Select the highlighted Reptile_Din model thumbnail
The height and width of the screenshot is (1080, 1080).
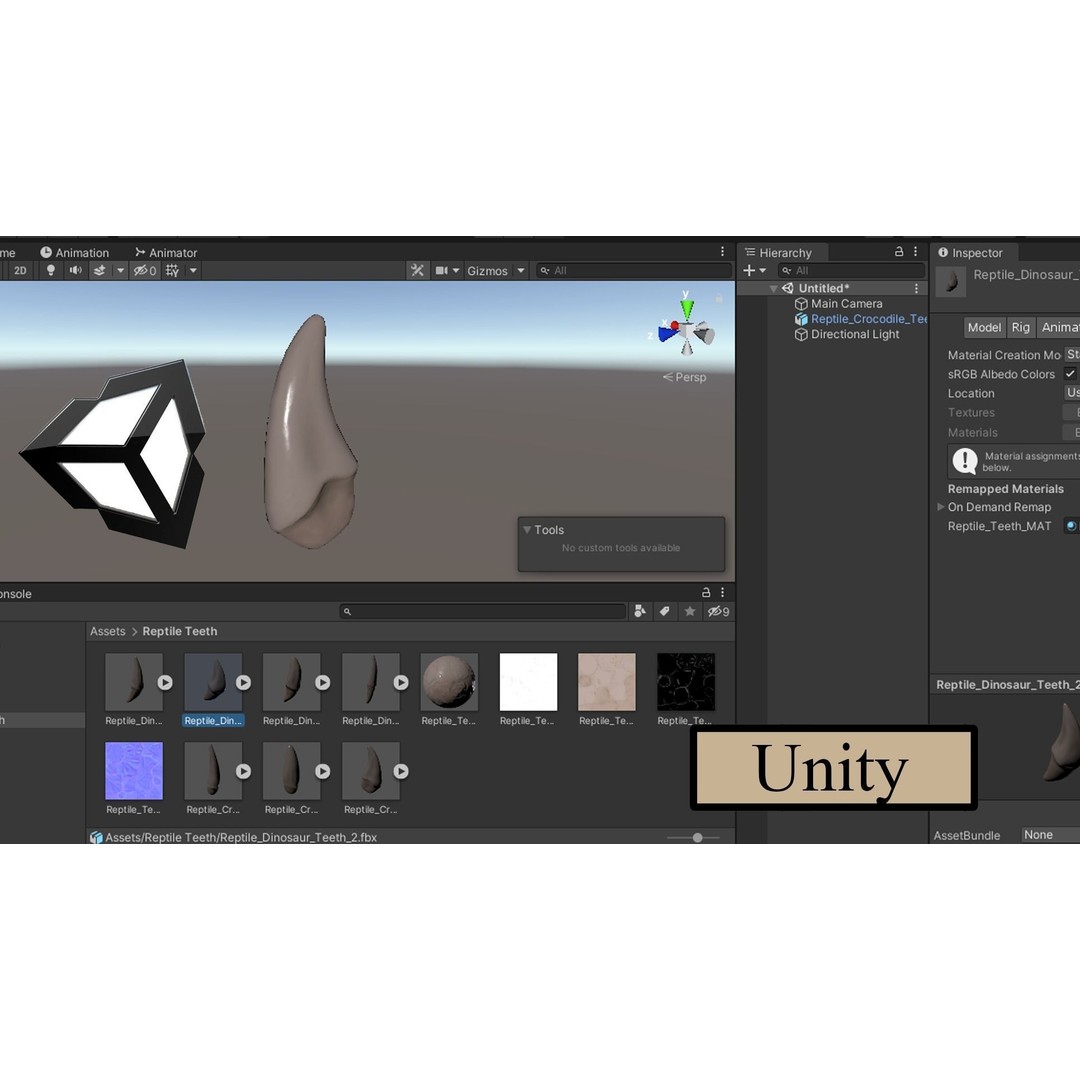pyautogui.click(x=213, y=682)
